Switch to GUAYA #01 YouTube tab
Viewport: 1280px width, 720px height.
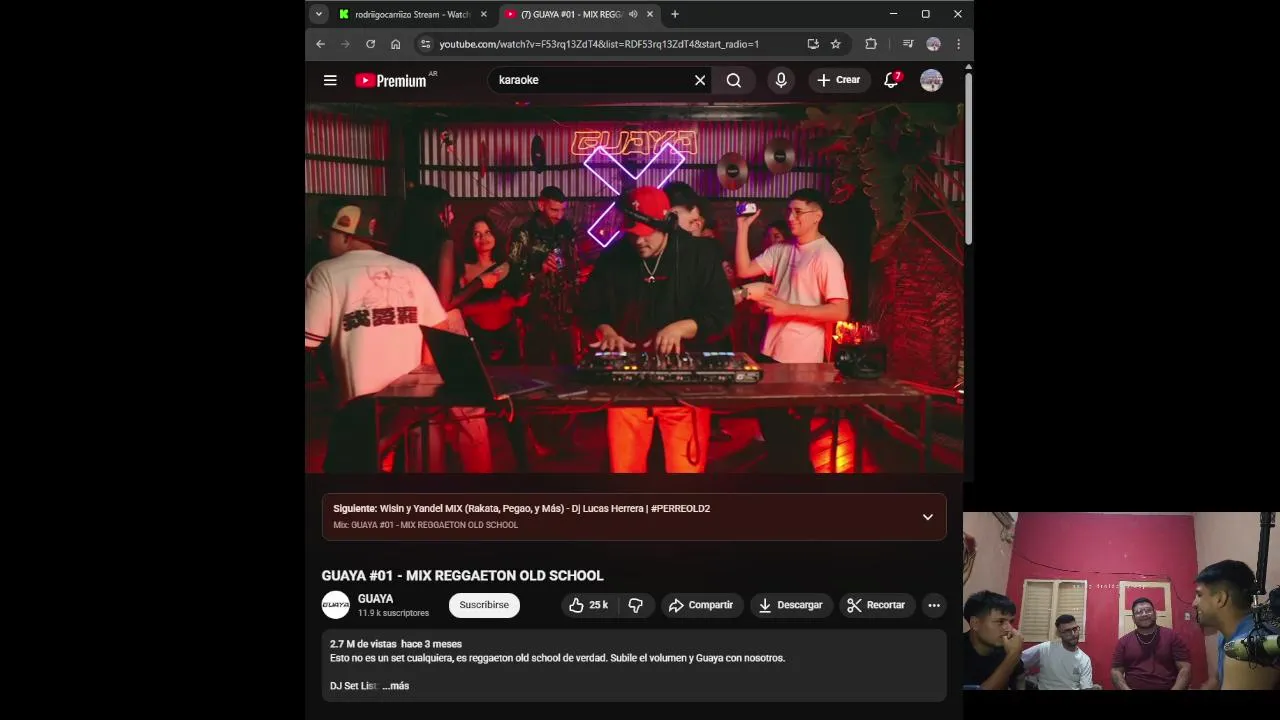(572, 14)
